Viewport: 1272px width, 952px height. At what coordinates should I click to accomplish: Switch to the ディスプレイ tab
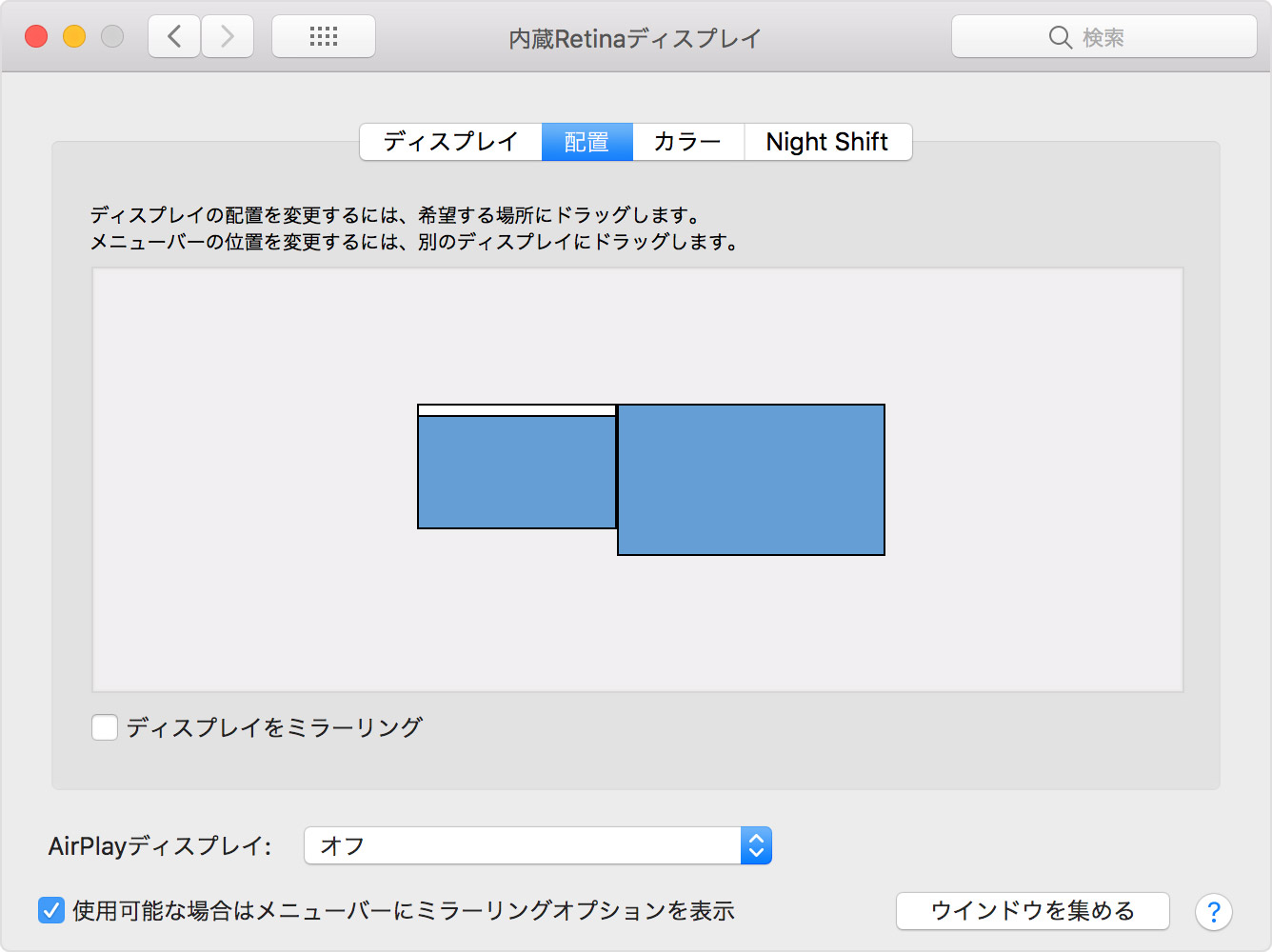point(450,142)
